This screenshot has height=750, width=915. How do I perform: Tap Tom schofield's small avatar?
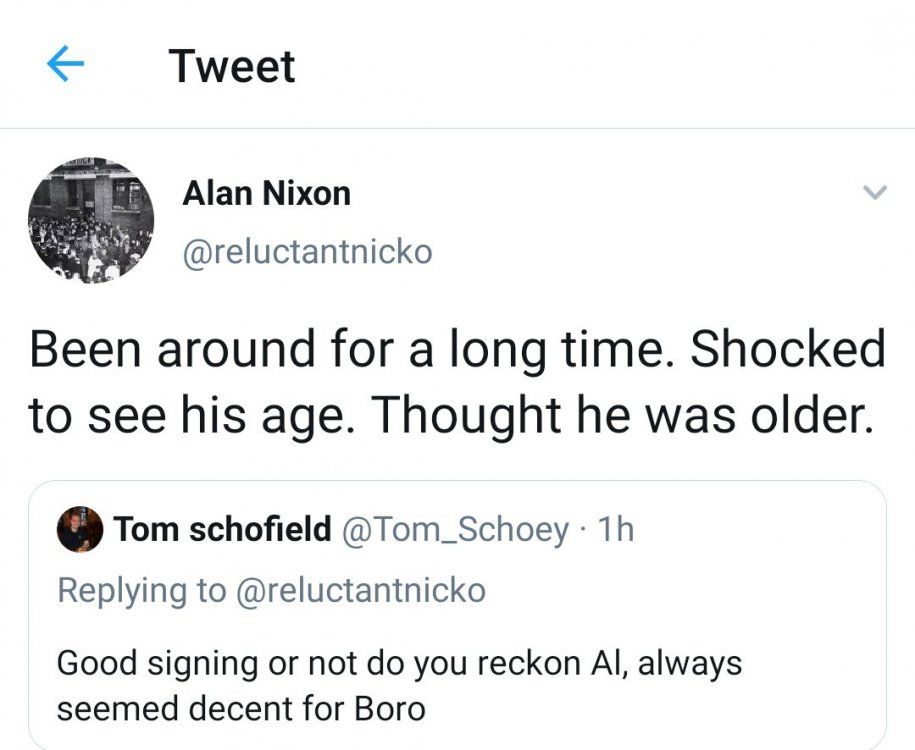(x=80, y=529)
